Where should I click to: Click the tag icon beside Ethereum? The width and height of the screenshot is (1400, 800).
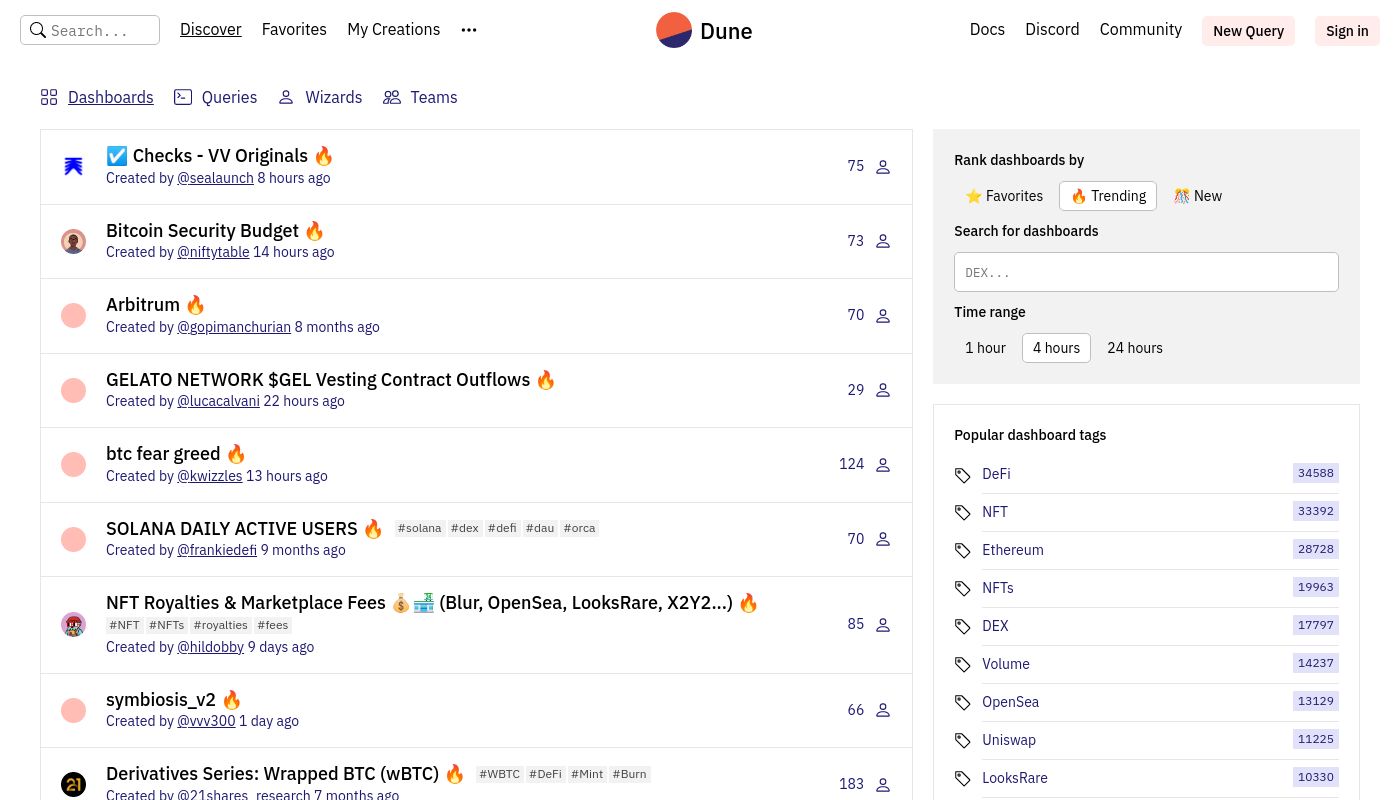click(x=963, y=551)
